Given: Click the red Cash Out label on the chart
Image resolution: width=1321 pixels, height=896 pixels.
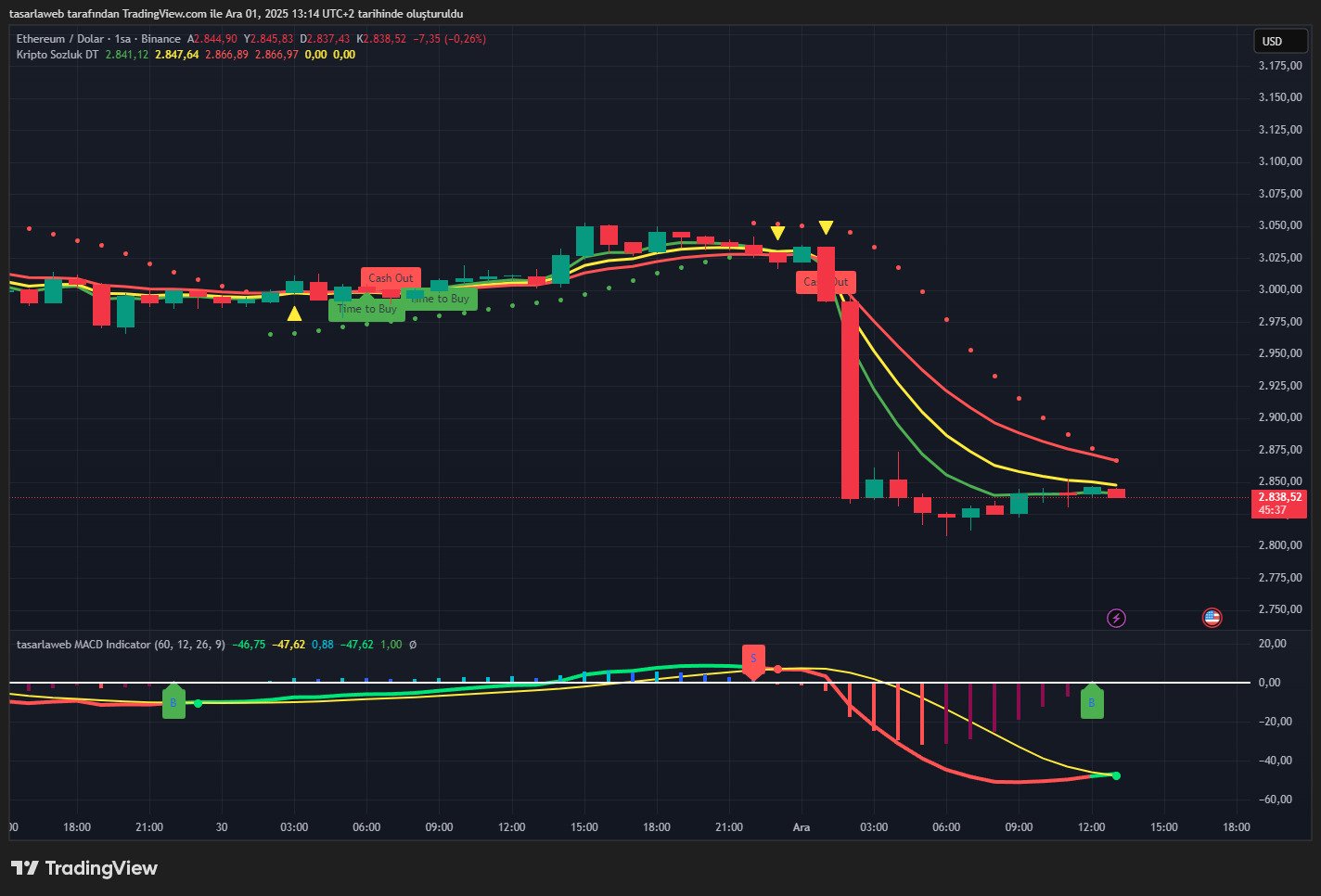Looking at the screenshot, I should [390, 277].
